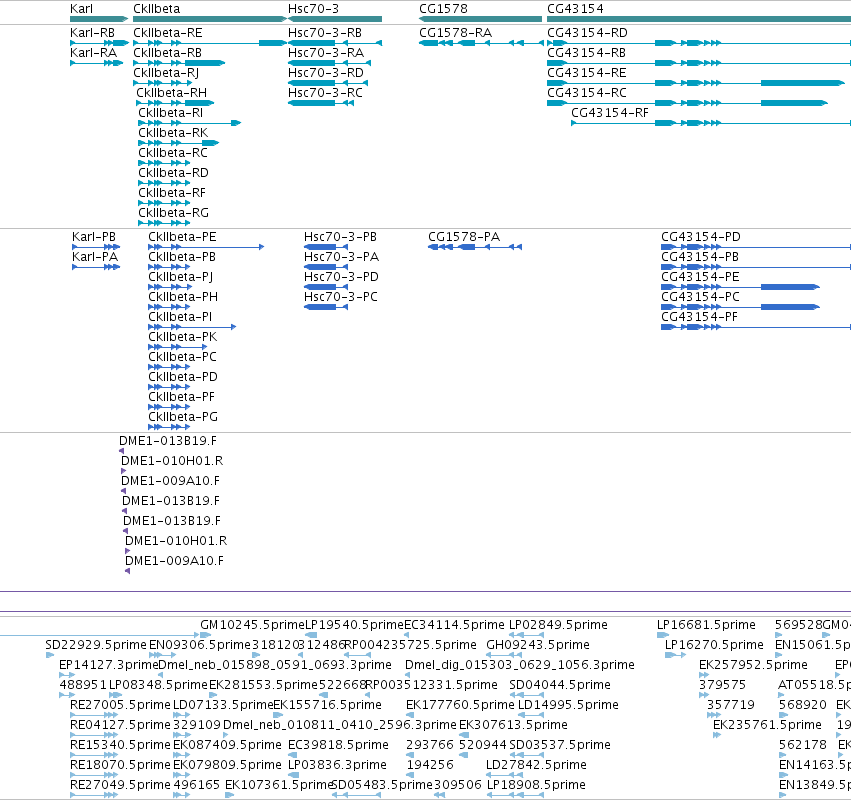Click the Hsc70-3-RA transcript label
The width and height of the screenshot is (851, 800).
tap(326, 53)
